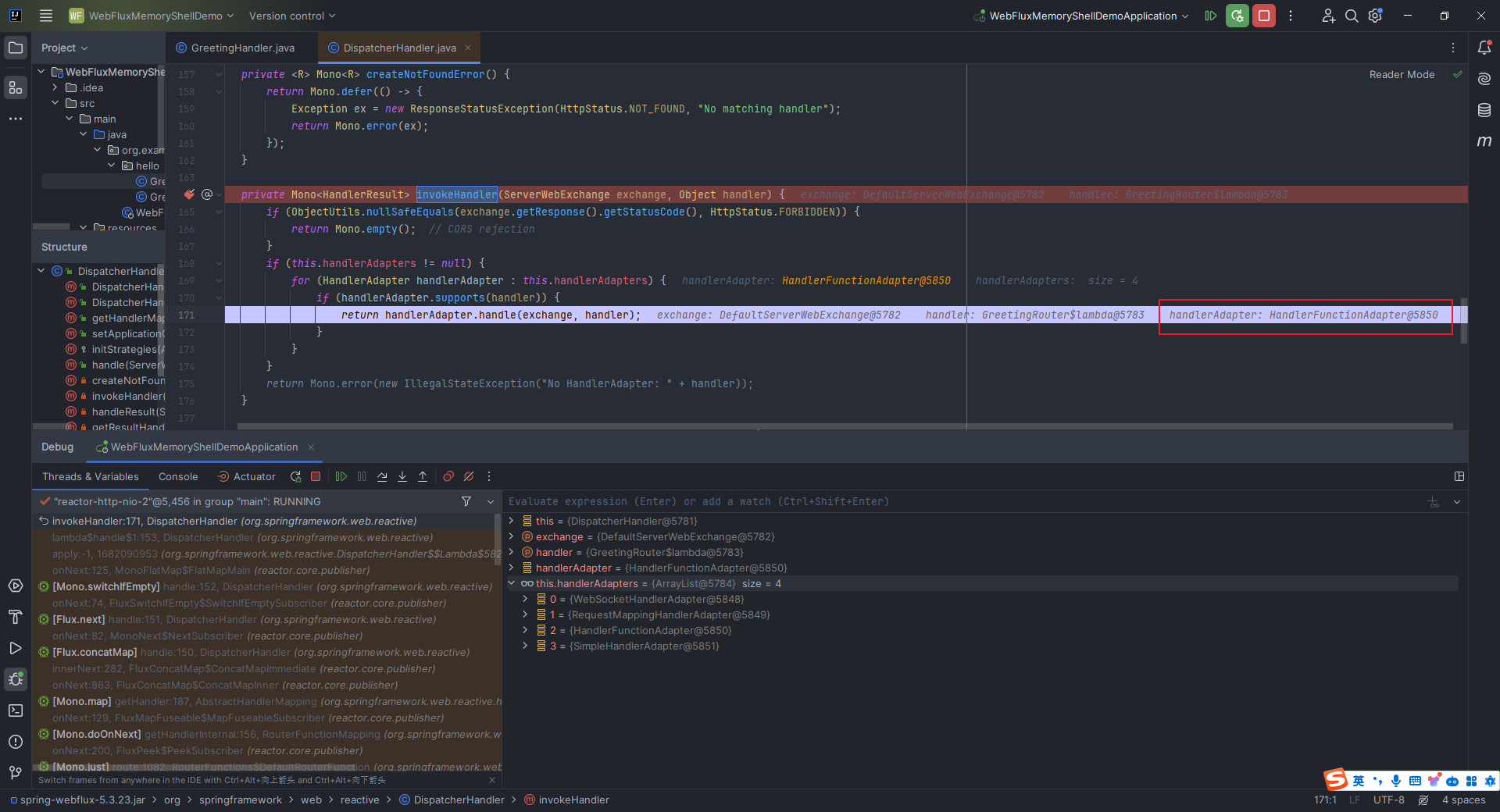The width and height of the screenshot is (1500, 812).
Task: Toggle Mute Breakpoints in debug toolbar
Action: pyautogui.click(x=469, y=476)
